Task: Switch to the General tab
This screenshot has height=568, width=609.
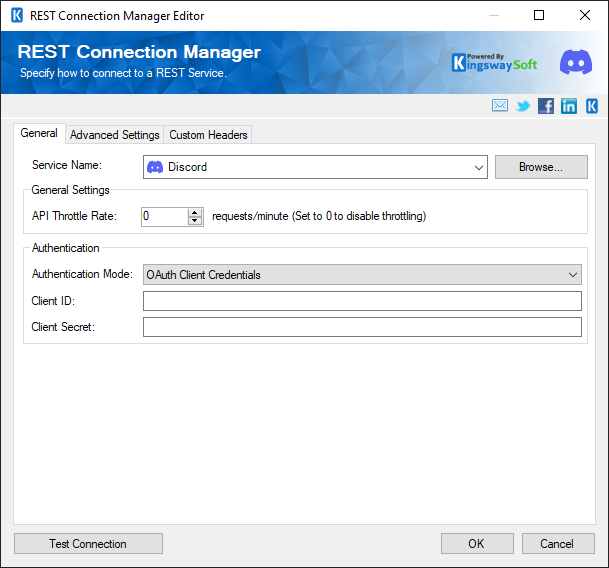Action: click(39, 133)
